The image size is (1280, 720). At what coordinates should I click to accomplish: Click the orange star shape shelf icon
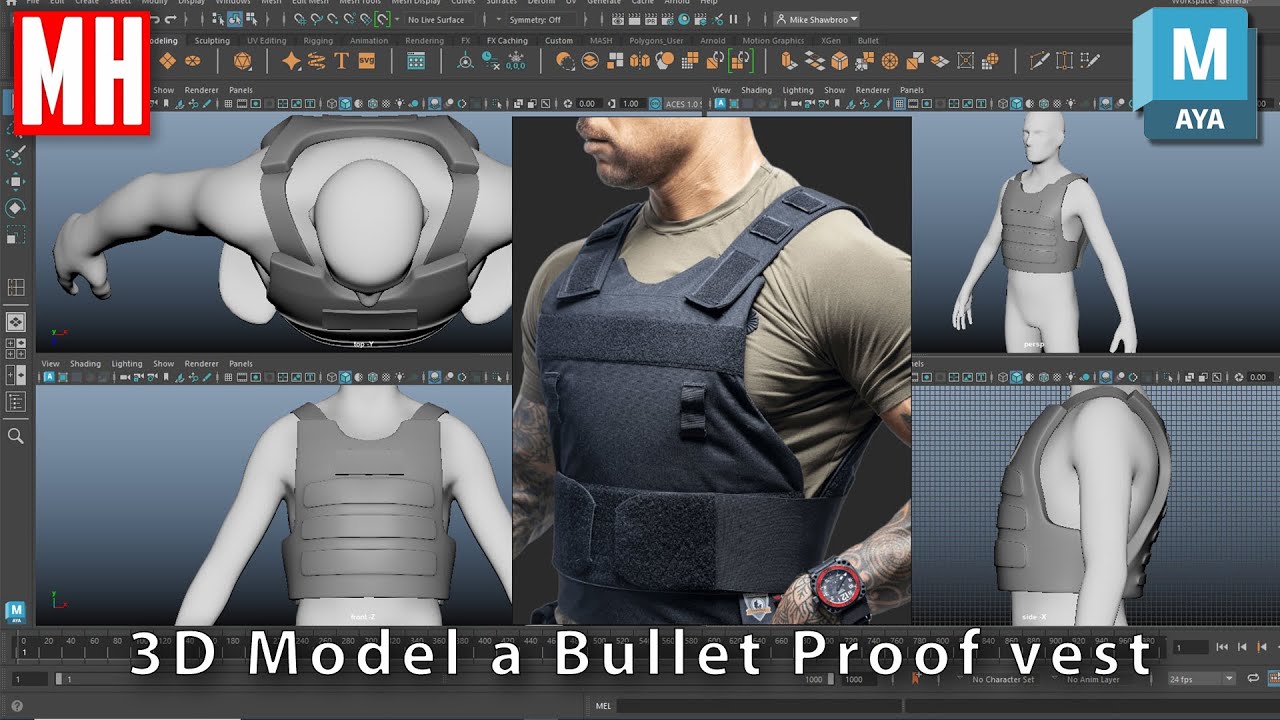(x=291, y=61)
